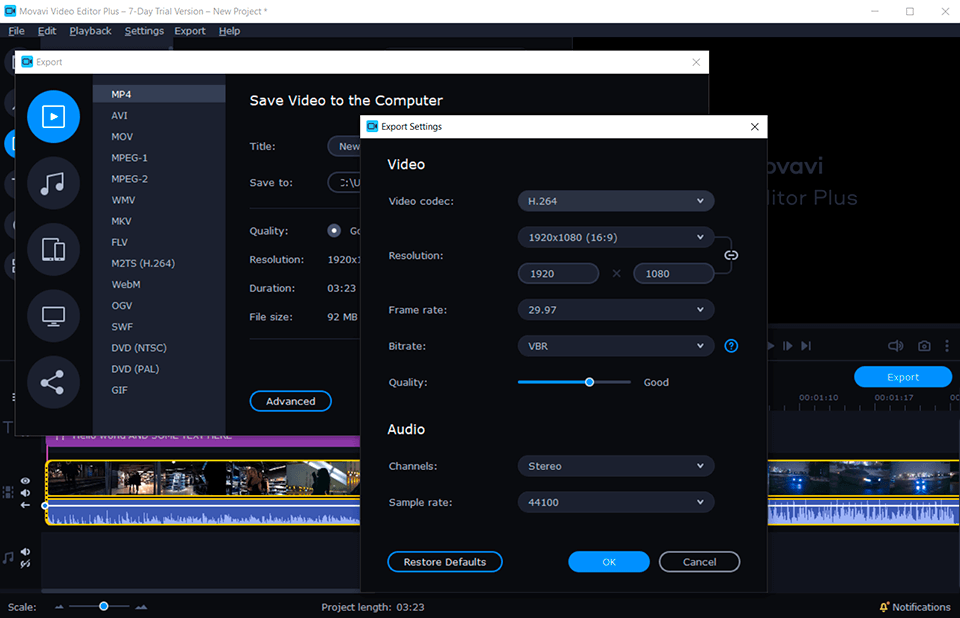Skip to the next clip in player
960x618 pixels.
click(x=806, y=346)
